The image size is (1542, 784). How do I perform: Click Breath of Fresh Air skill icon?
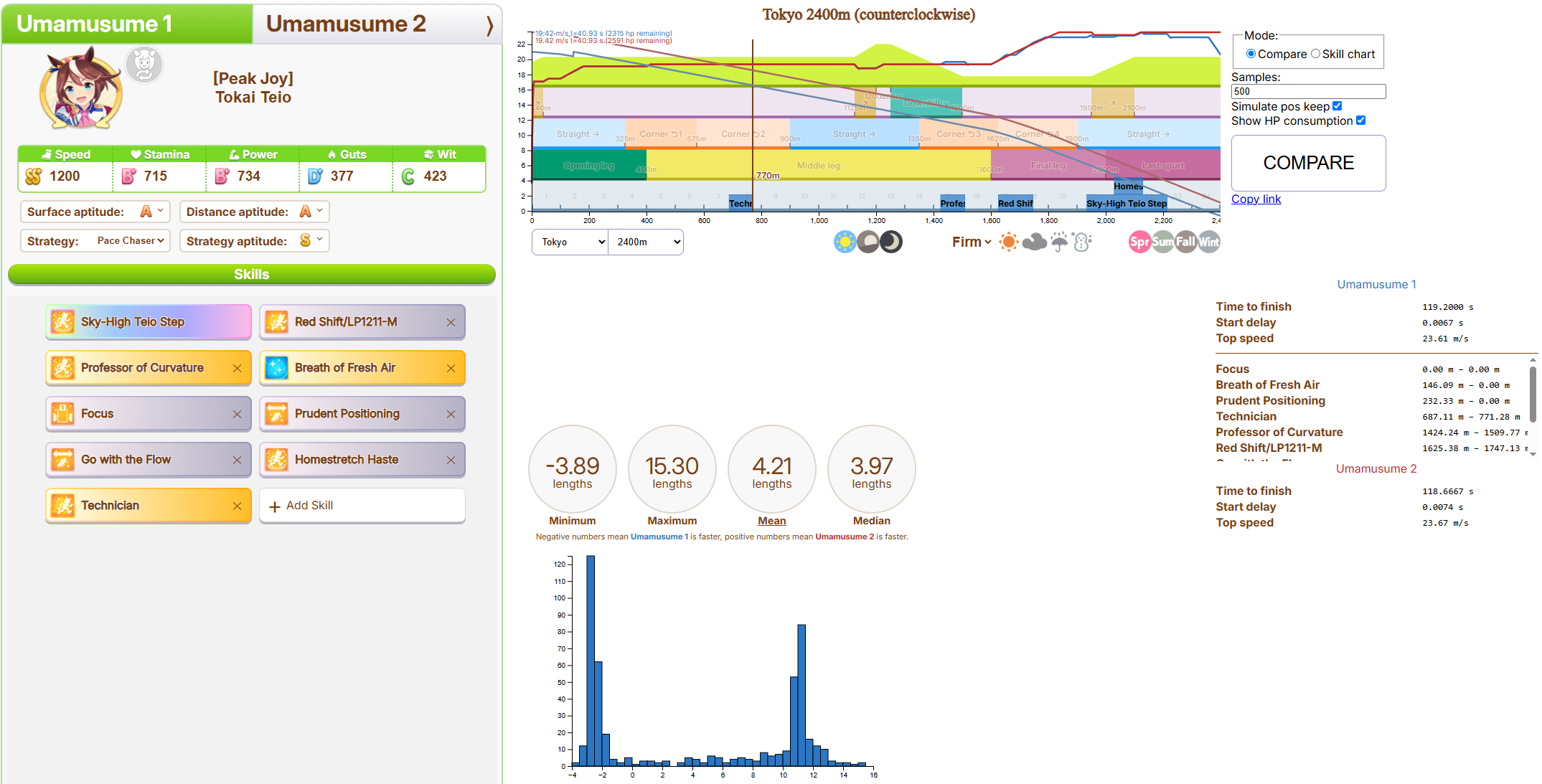pos(276,368)
